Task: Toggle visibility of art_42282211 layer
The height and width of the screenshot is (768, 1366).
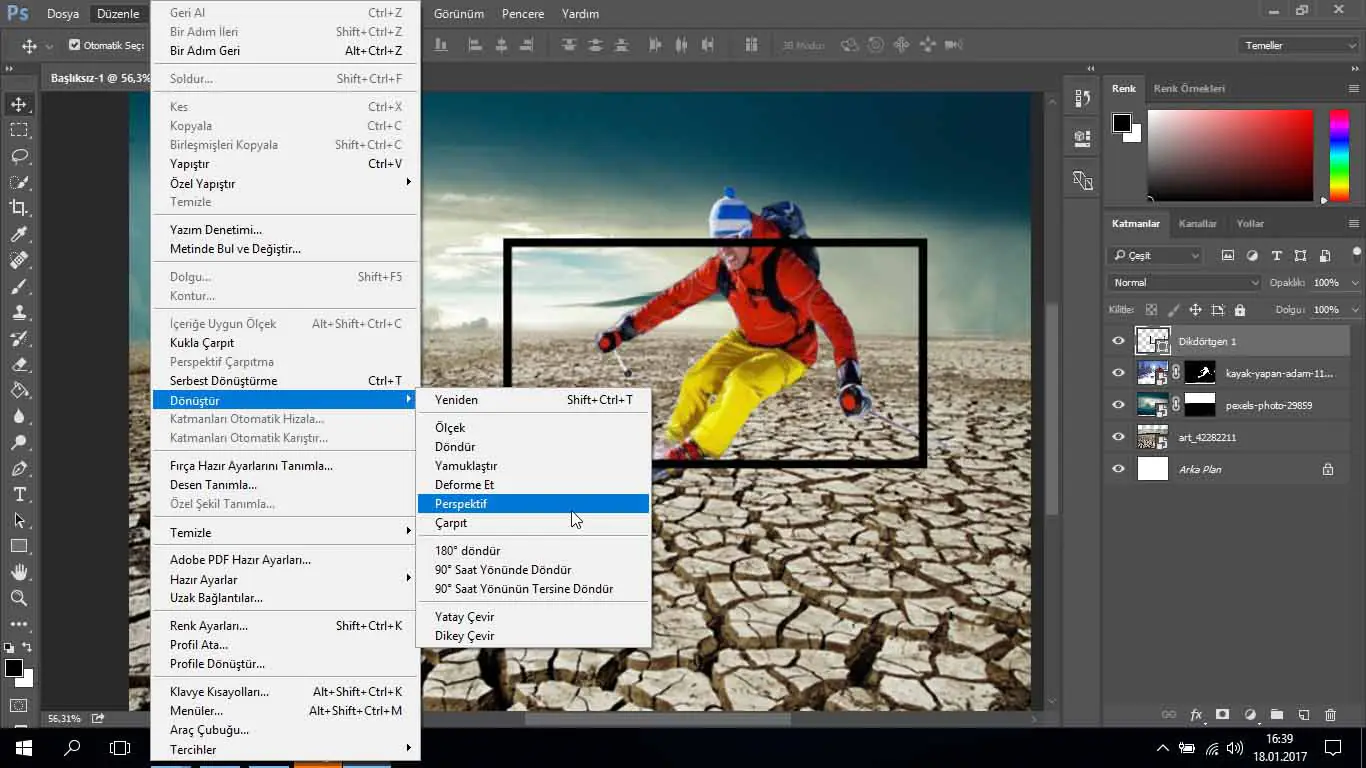Action: [x=1118, y=437]
